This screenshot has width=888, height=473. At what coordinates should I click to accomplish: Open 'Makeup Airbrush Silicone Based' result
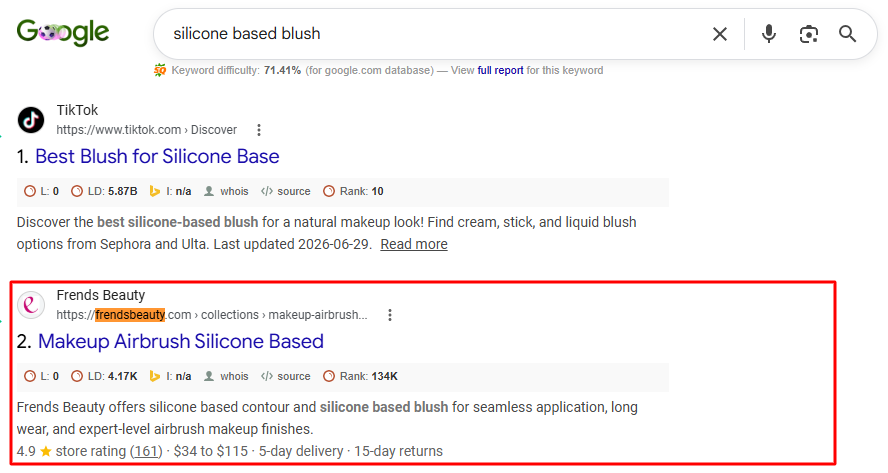coord(181,342)
